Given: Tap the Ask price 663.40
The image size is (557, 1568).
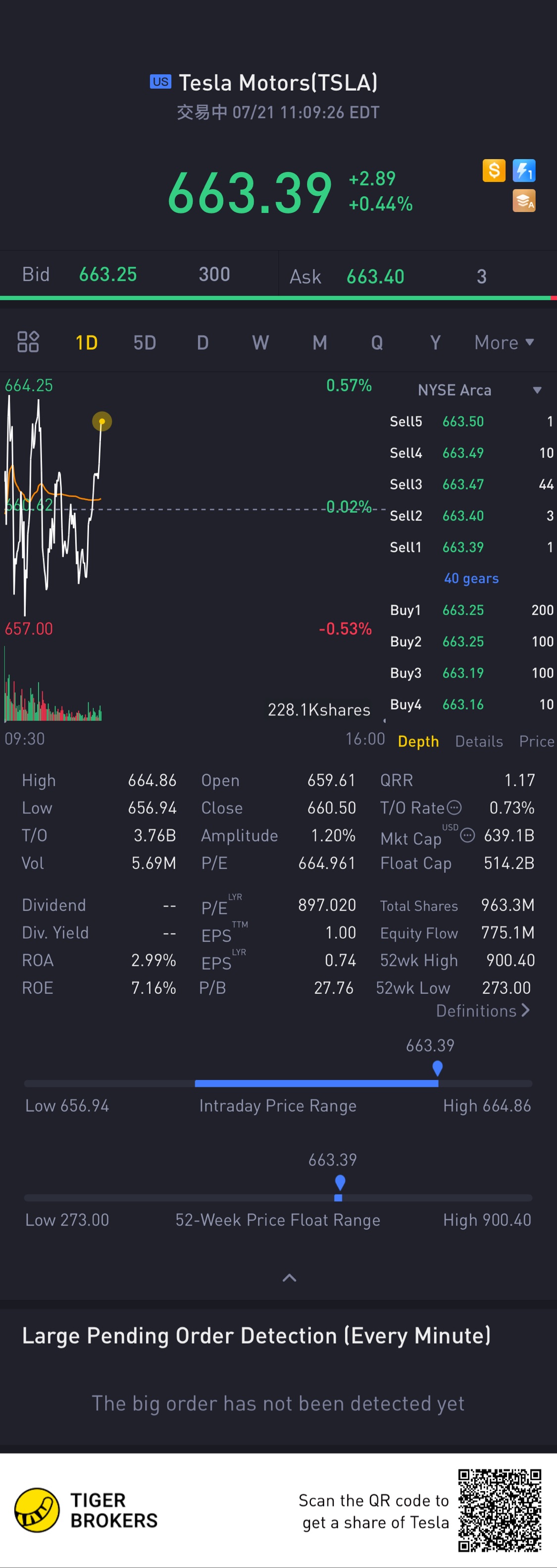Looking at the screenshot, I should coord(375,277).
